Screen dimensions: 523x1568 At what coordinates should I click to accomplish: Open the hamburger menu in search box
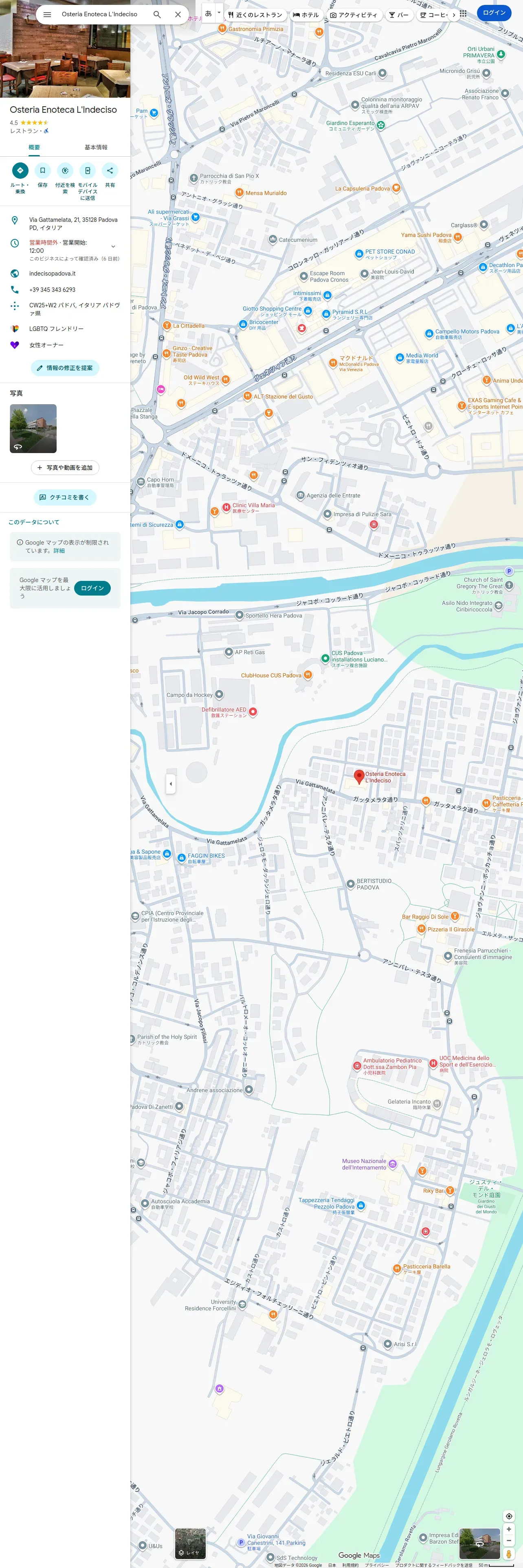click(x=47, y=15)
